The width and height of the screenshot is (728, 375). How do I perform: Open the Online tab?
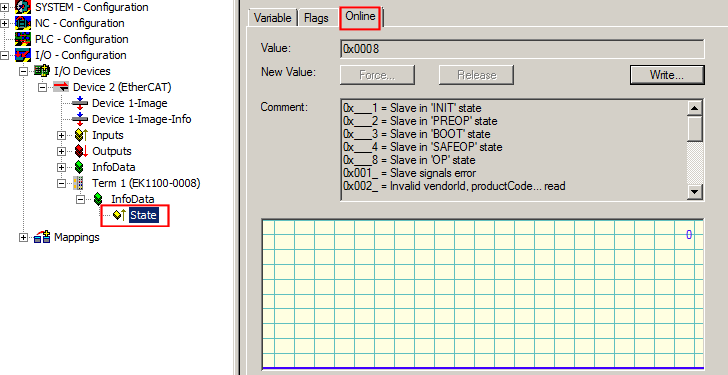pyautogui.click(x=360, y=17)
